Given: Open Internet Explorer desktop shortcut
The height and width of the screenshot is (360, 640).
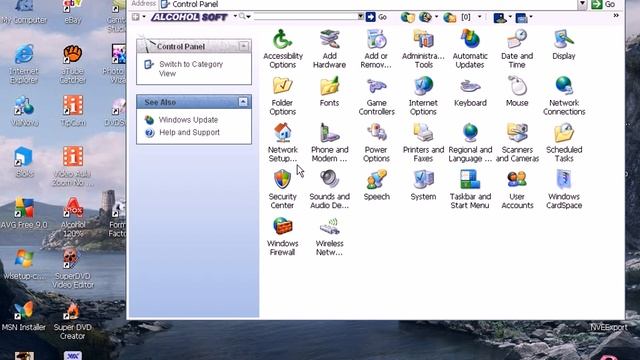Looking at the screenshot, I should pyautogui.click(x=24, y=64).
